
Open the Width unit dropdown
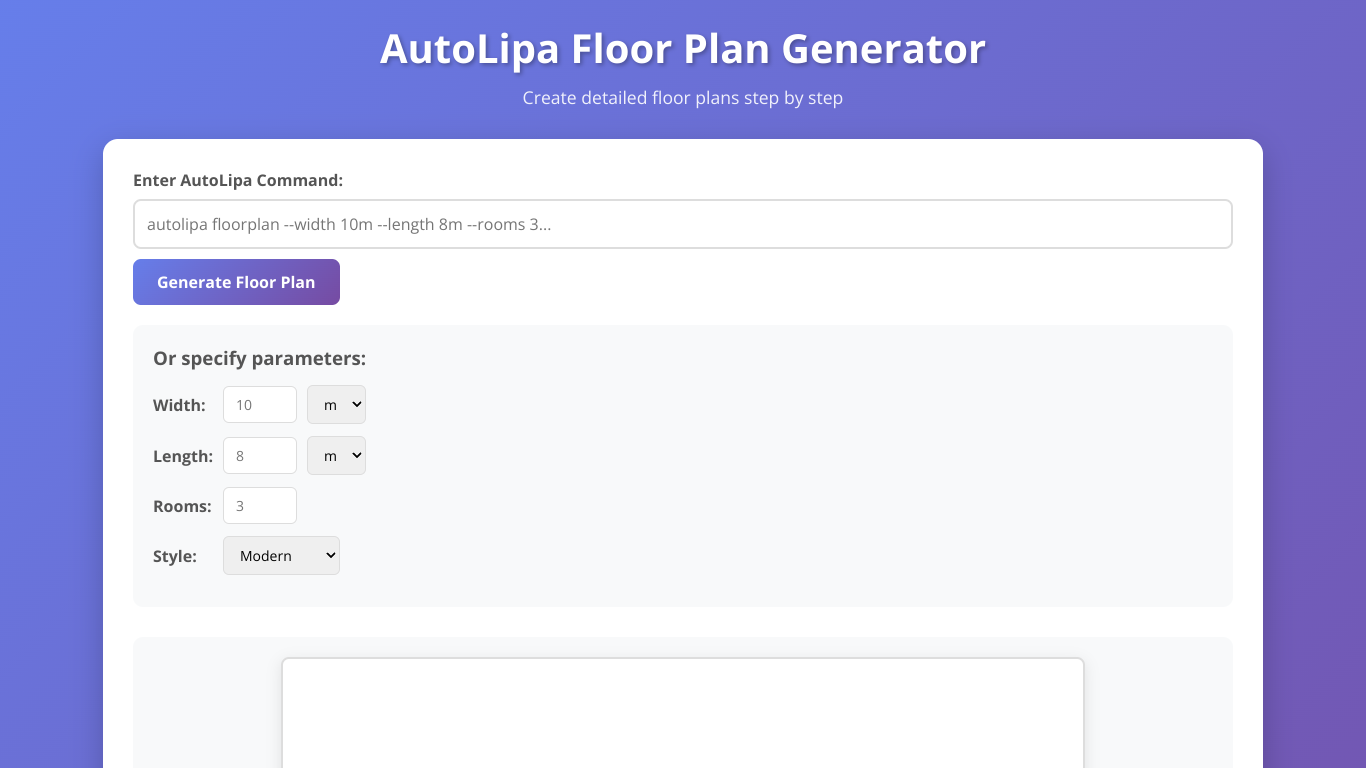pyautogui.click(x=336, y=405)
